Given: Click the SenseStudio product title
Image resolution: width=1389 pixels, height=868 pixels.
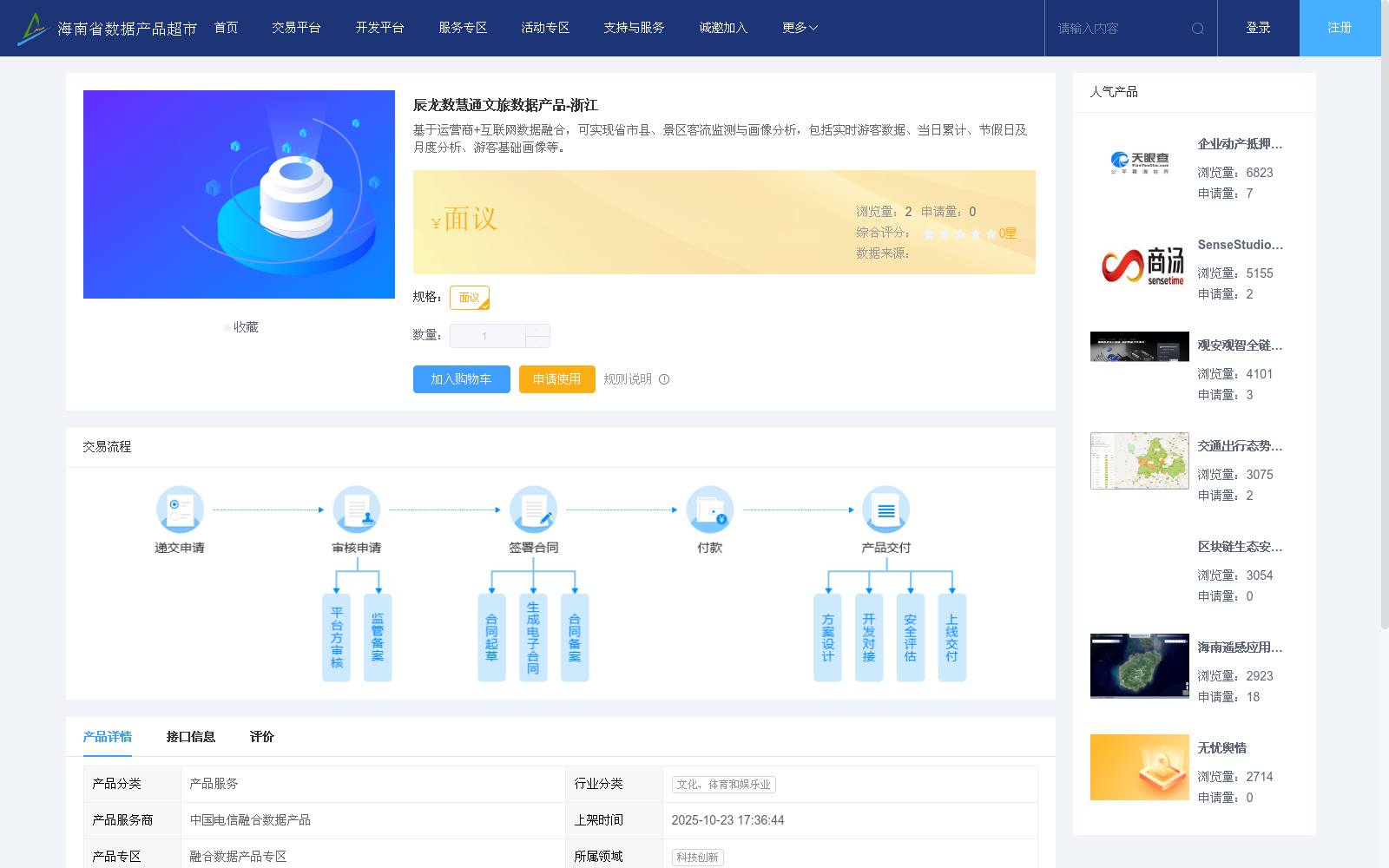Looking at the screenshot, I should pyautogui.click(x=1240, y=245).
